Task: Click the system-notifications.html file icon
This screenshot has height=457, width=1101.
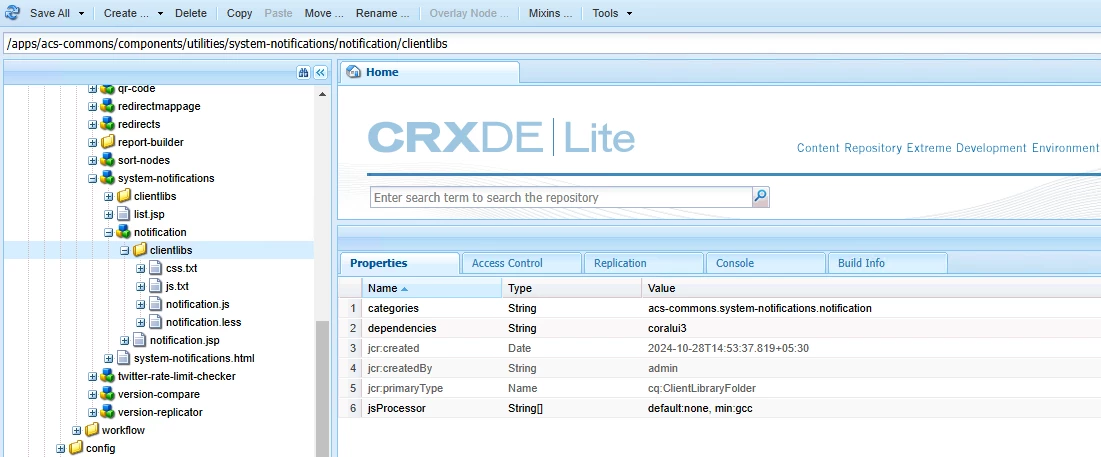Action: coord(124,358)
